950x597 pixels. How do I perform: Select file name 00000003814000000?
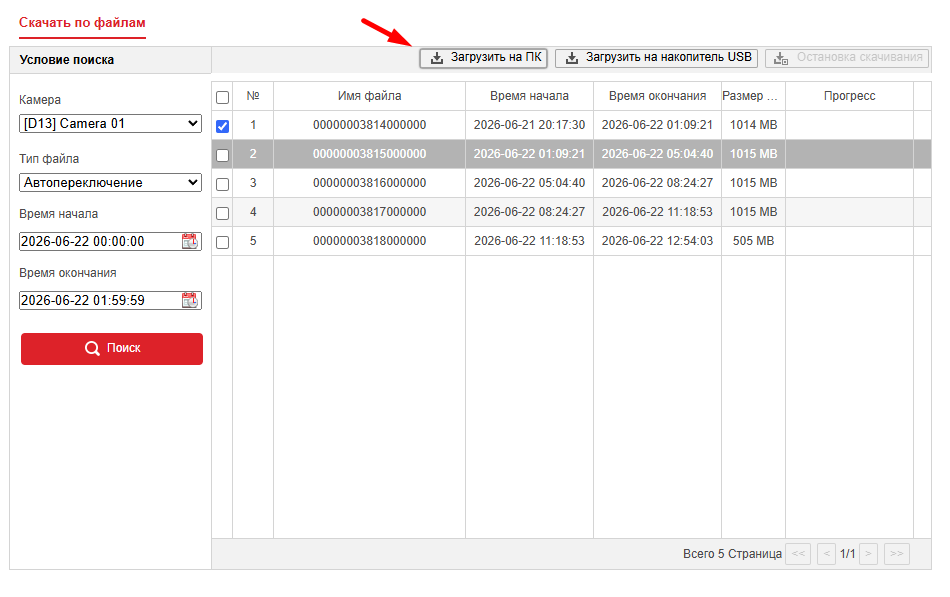point(370,125)
